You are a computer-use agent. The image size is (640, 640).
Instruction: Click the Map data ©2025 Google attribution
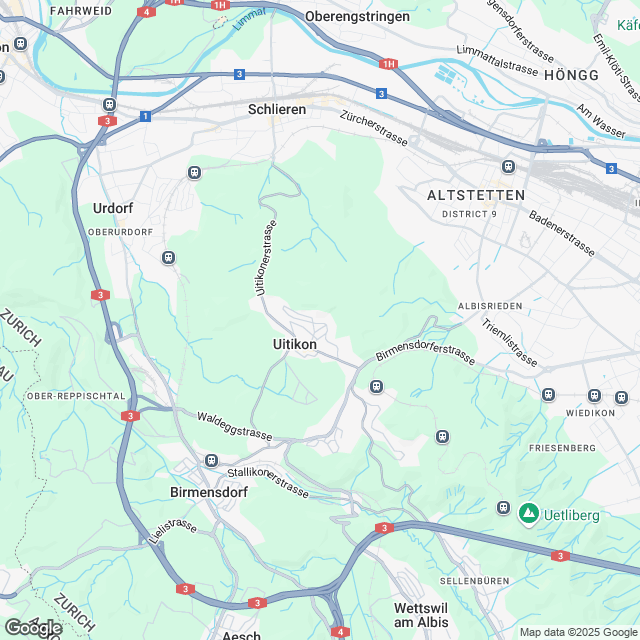point(579,632)
